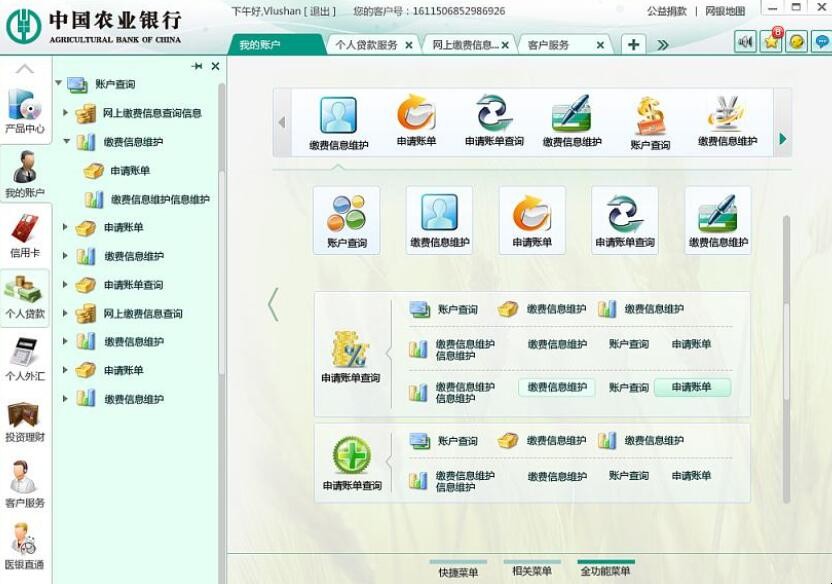This screenshot has width=832, height=584.
Task: Open the star favorites icon with badge
Action: point(771,41)
